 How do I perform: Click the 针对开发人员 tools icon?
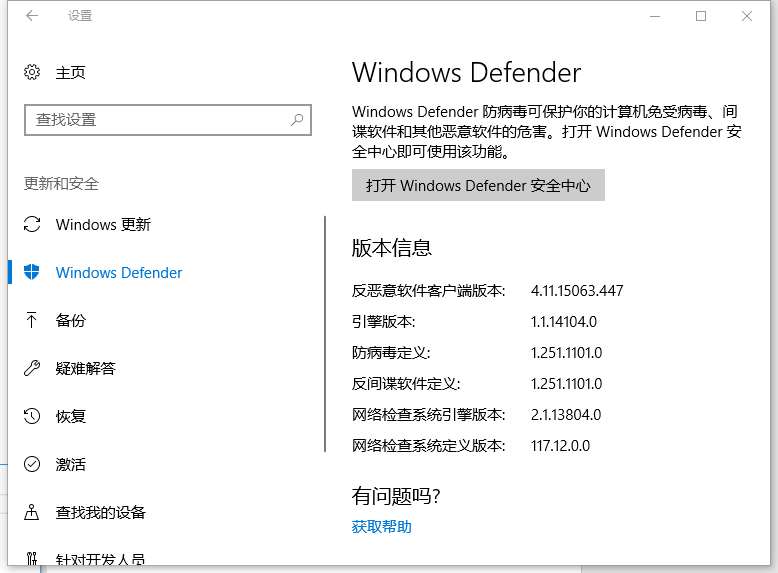(x=32, y=558)
